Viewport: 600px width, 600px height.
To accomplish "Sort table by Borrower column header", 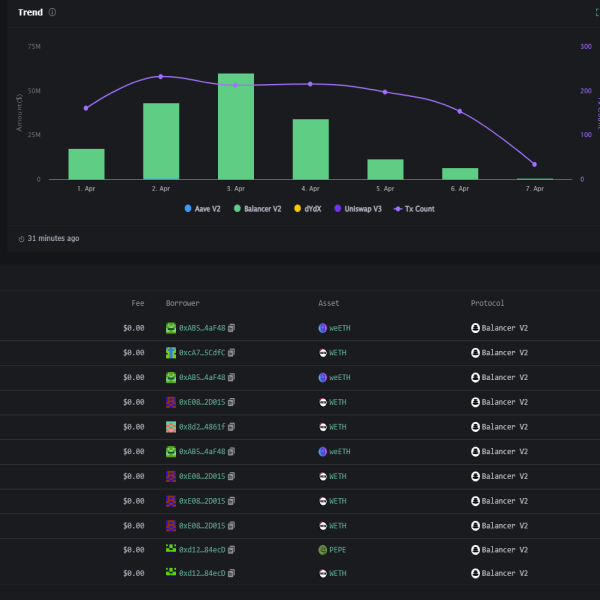I will (x=183, y=303).
